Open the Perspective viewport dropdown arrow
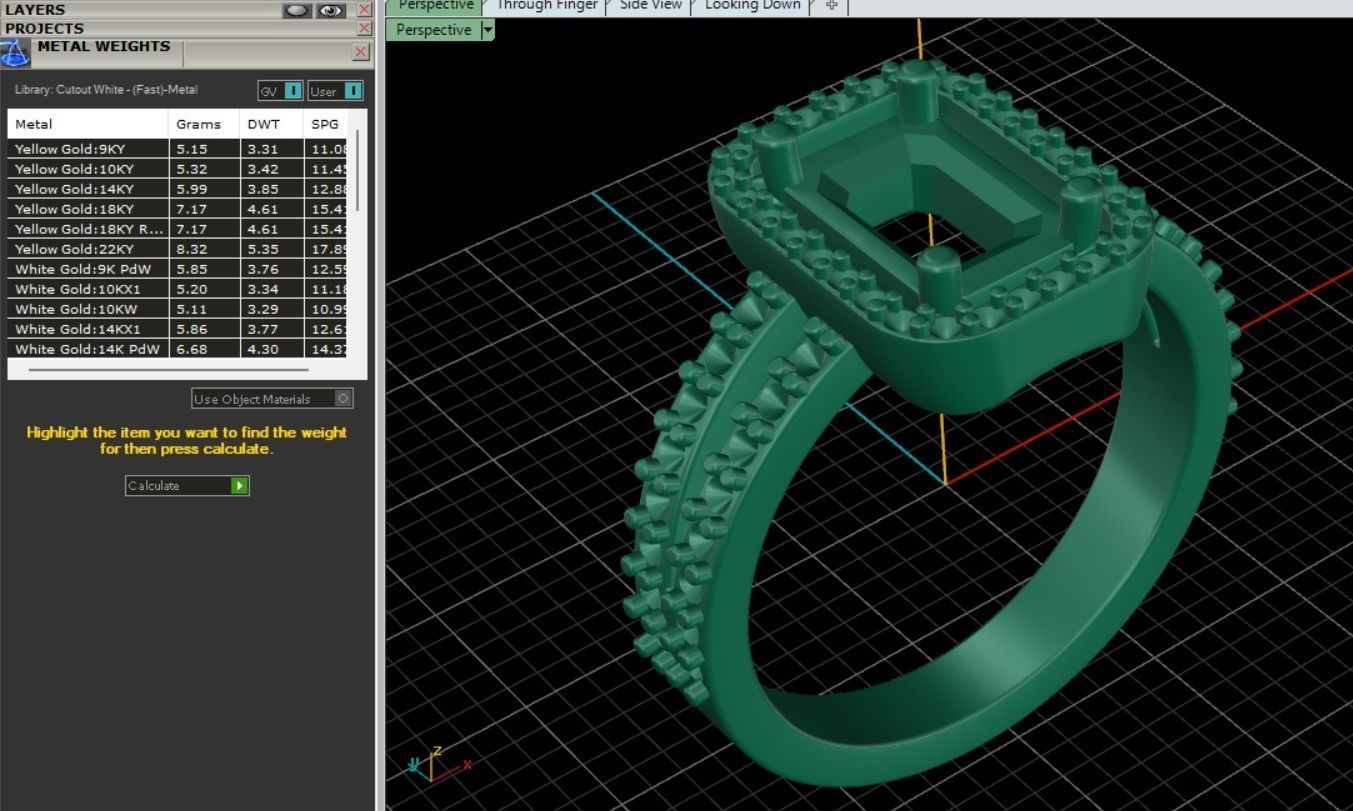Viewport: 1353px width, 811px height. coord(487,30)
